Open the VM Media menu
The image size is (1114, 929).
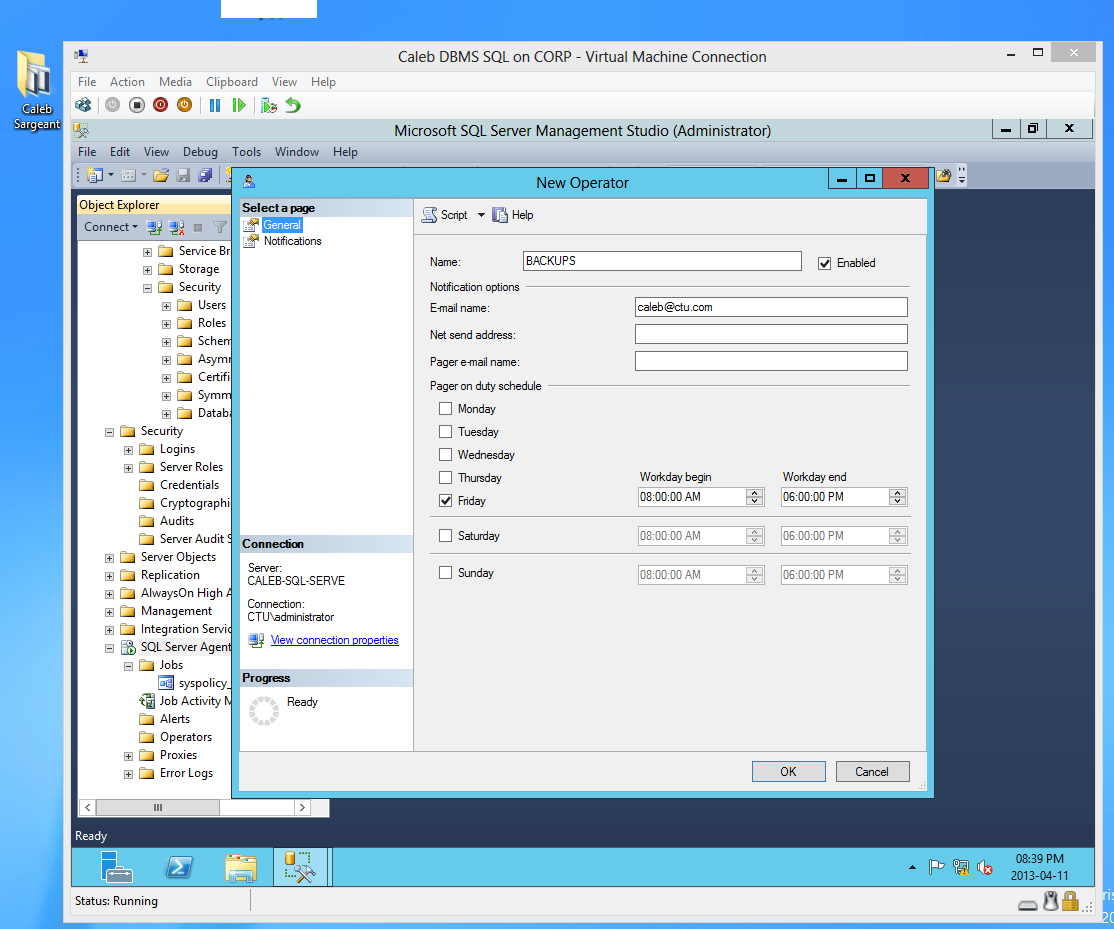[175, 82]
